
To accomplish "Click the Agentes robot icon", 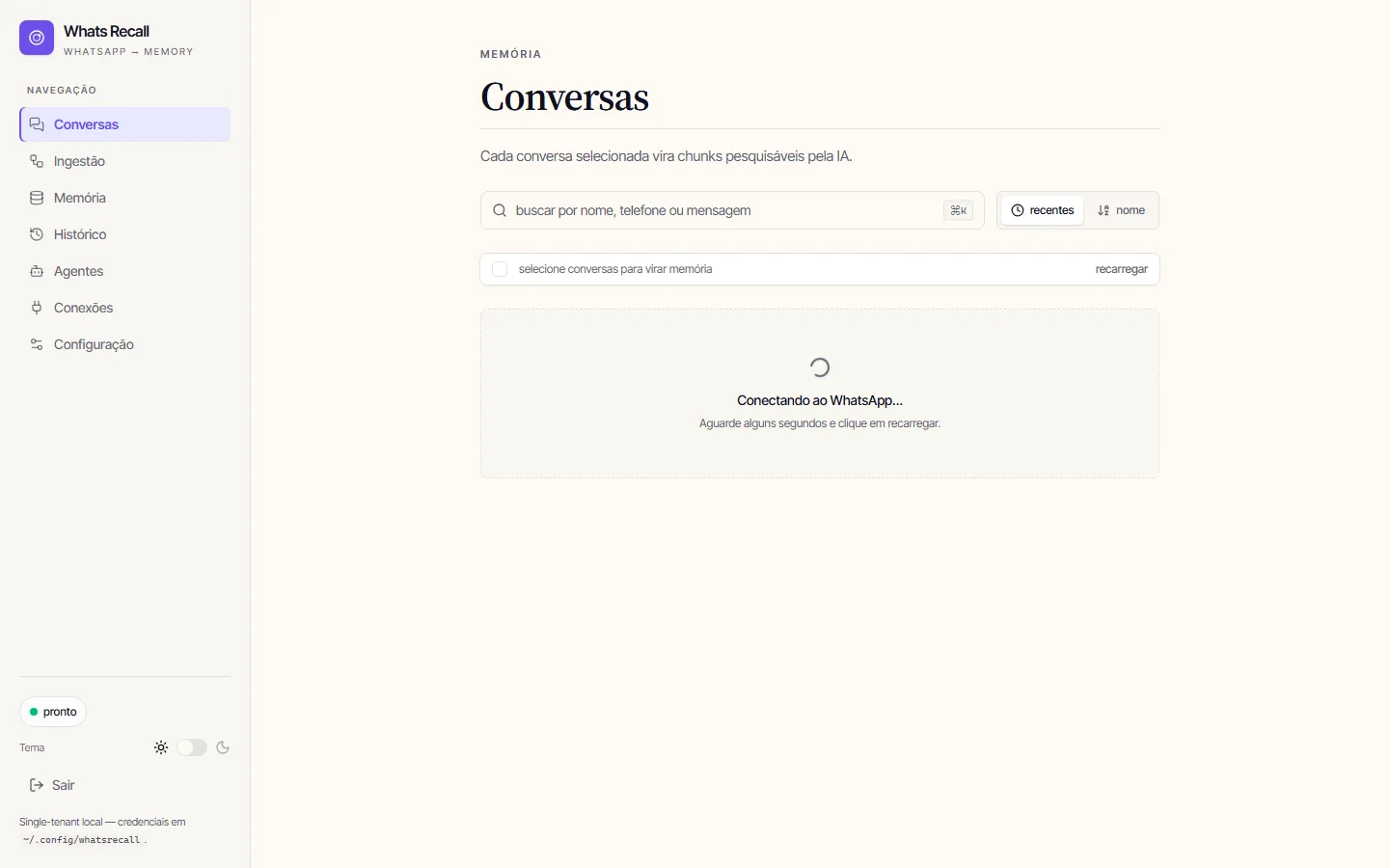I will [37, 271].
